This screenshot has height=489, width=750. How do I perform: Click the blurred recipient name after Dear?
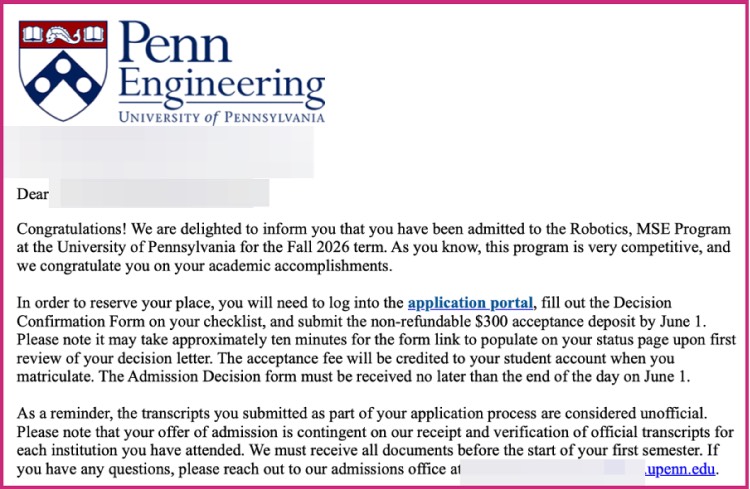[x=159, y=193]
